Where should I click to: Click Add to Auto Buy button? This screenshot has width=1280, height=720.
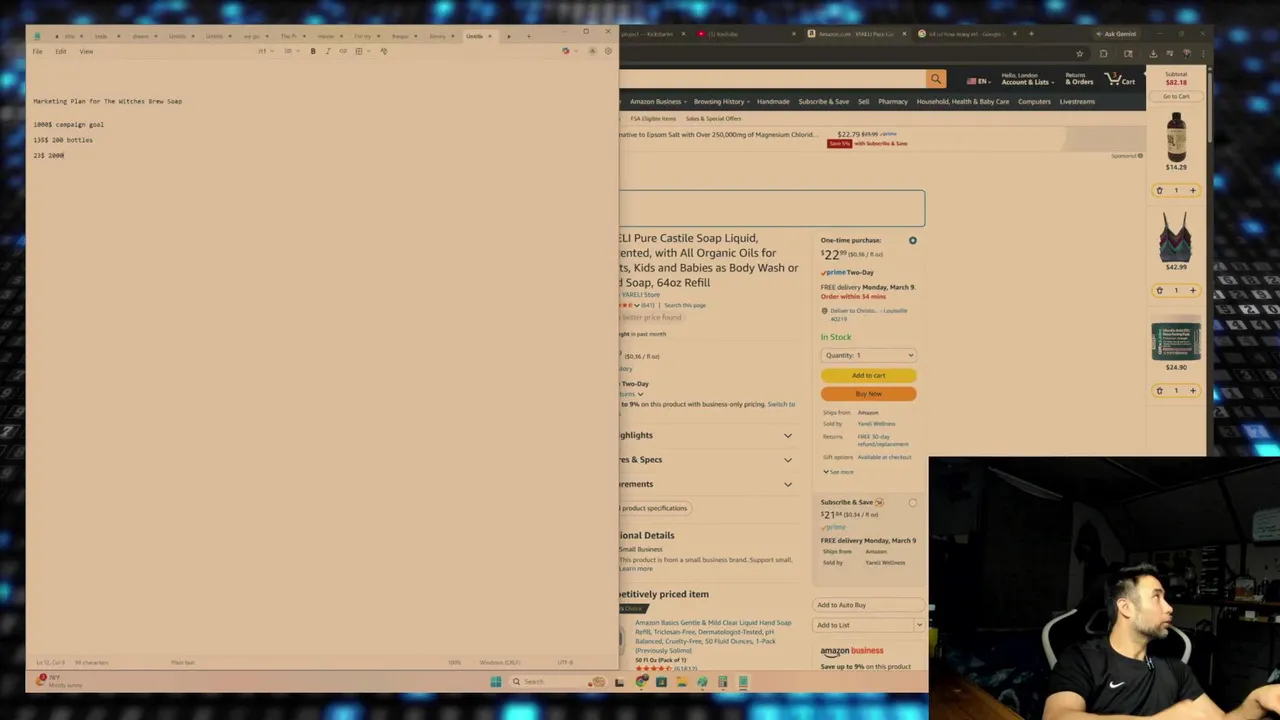pos(868,605)
